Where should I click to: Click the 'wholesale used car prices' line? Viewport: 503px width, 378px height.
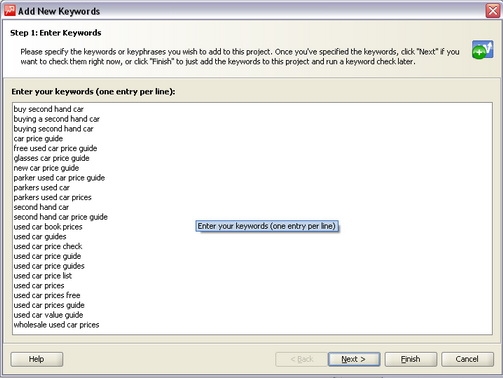[x=56, y=325]
